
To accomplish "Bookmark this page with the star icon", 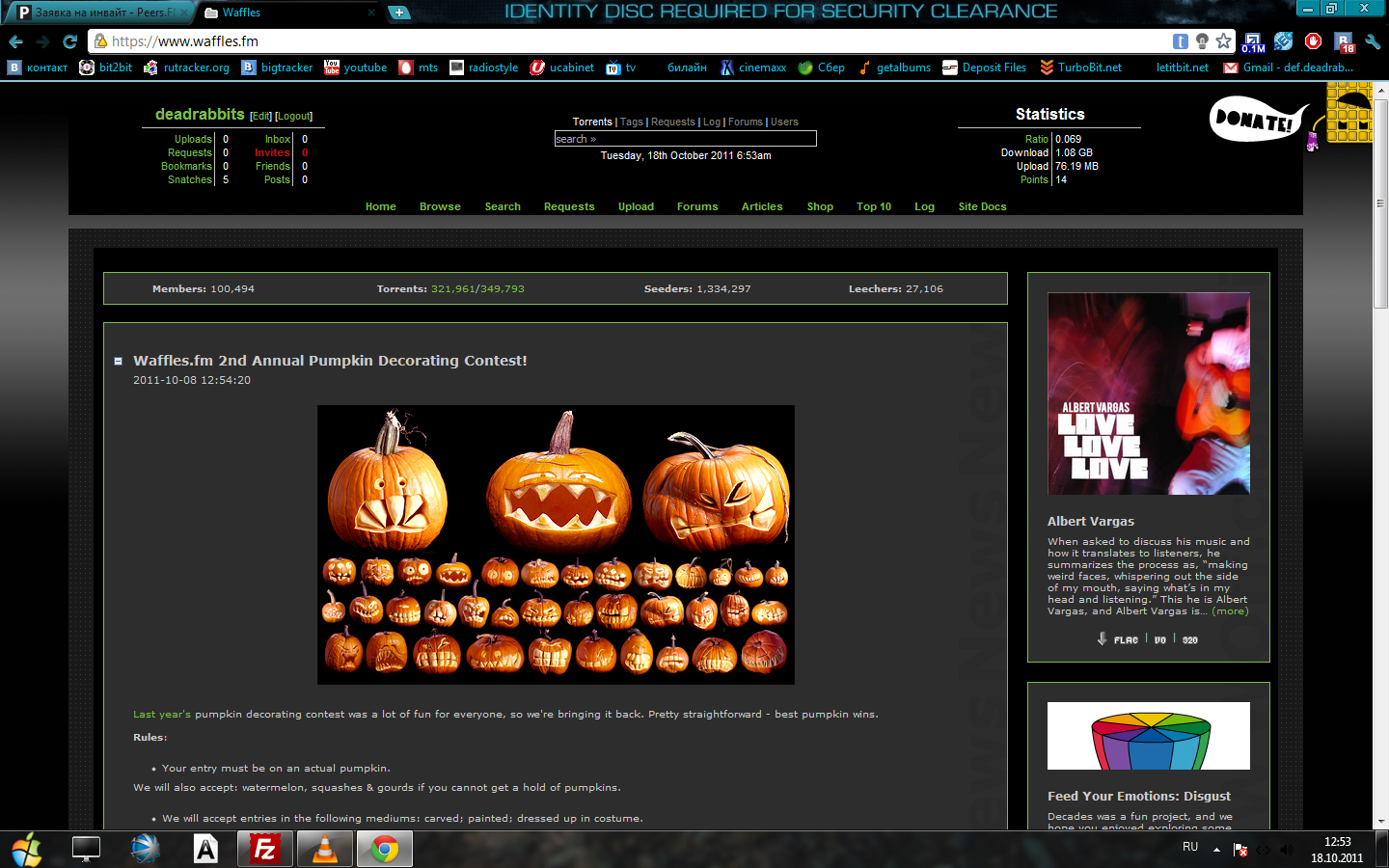I will 1224,41.
